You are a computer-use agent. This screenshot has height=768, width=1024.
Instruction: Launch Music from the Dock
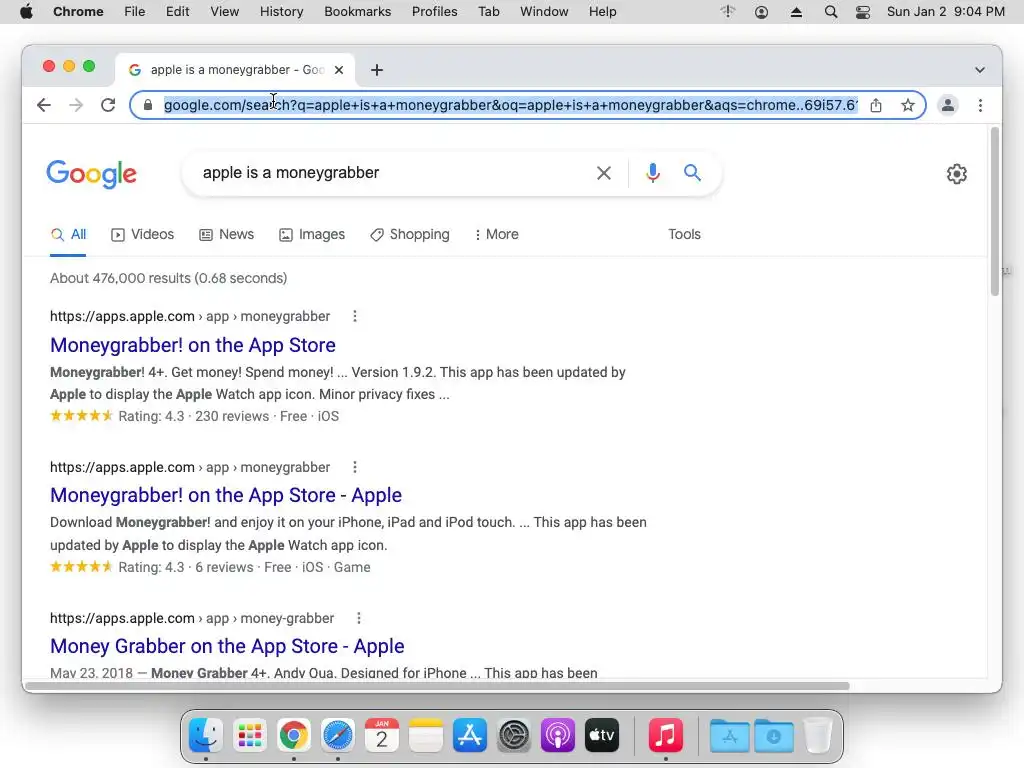point(665,735)
